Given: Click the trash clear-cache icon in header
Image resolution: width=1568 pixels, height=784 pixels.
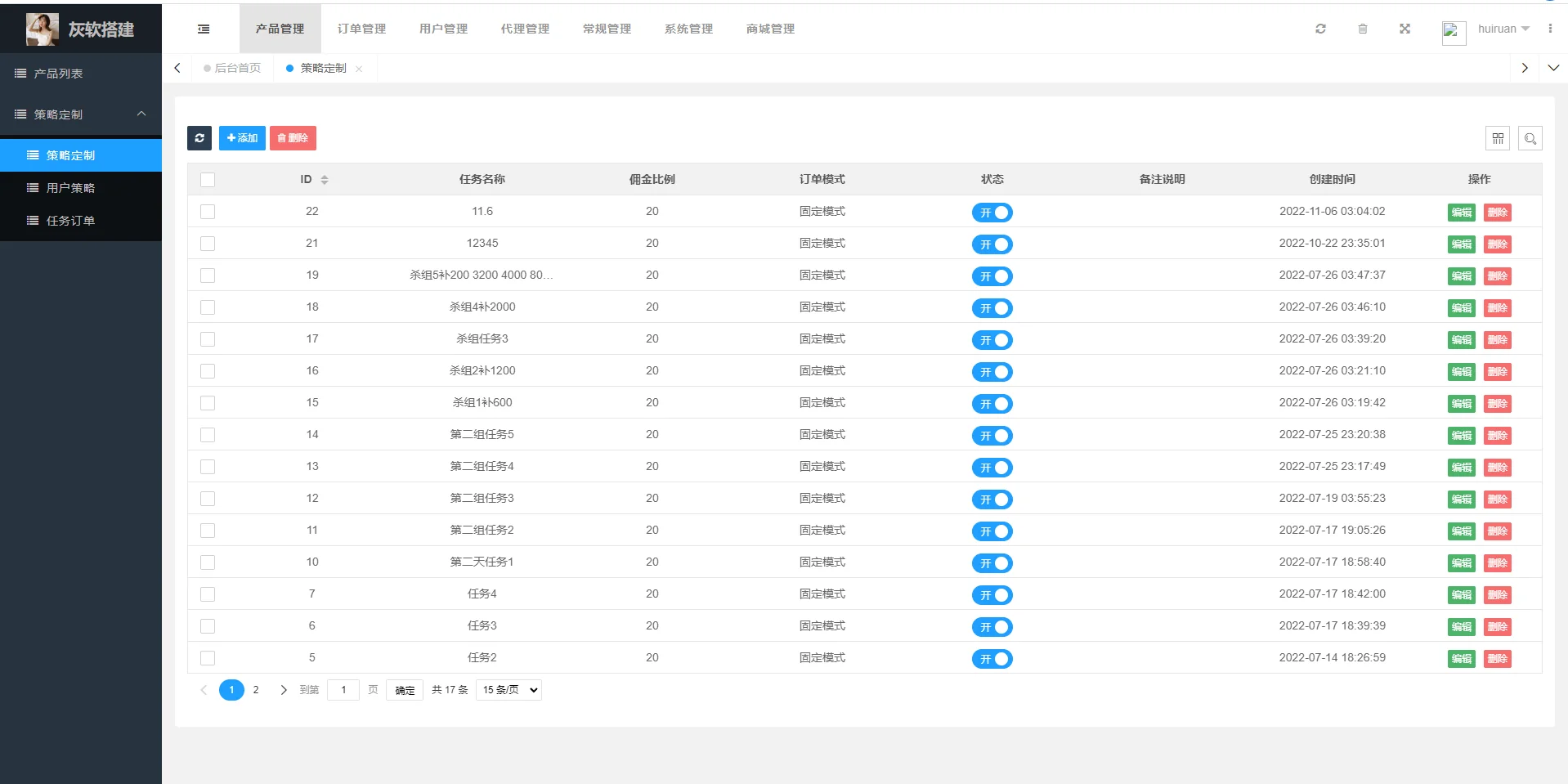Looking at the screenshot, I should [x=1362, y=29].
